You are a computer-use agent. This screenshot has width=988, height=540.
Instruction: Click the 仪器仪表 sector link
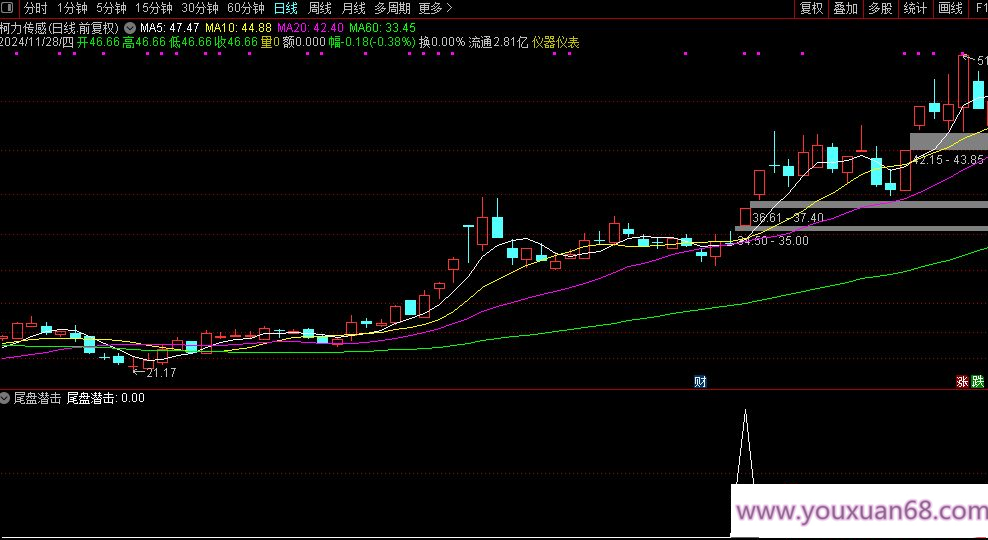click(x=556, y=42)
